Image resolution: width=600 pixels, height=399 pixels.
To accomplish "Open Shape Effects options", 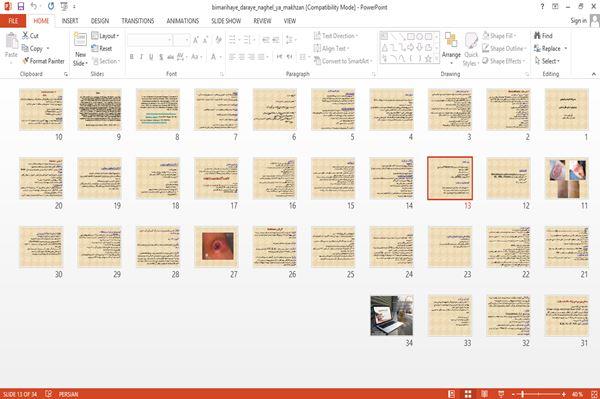I will point(503,61).
